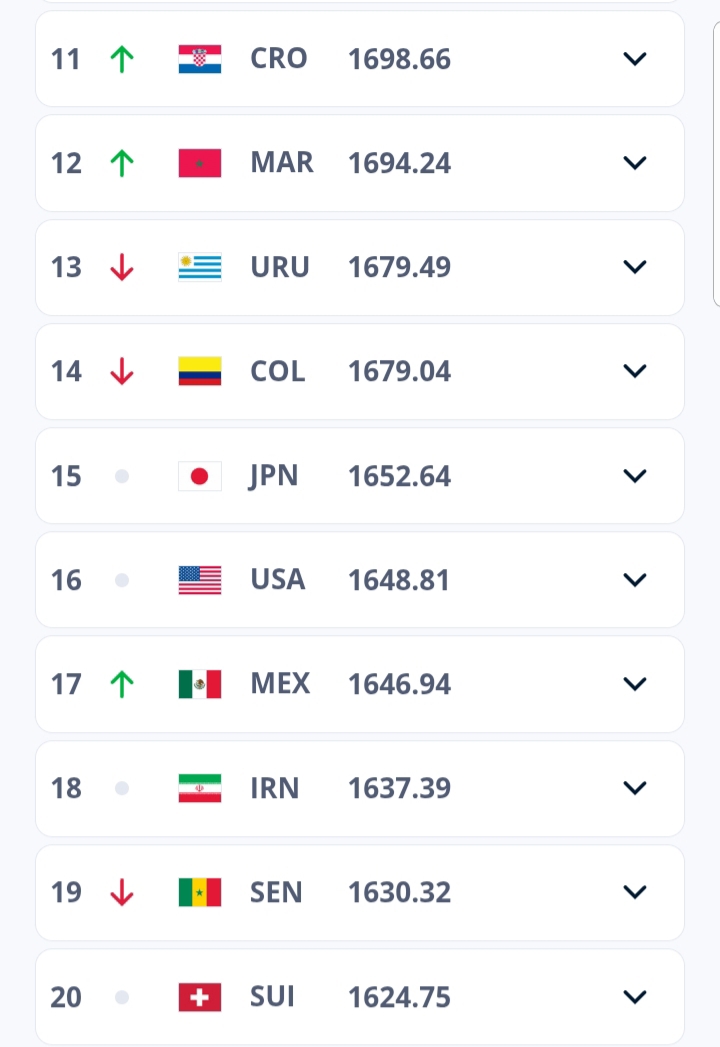The image size is (720, 1047).
Task: Click the Colombia flag icon
Action: click(x=200, y=372)
